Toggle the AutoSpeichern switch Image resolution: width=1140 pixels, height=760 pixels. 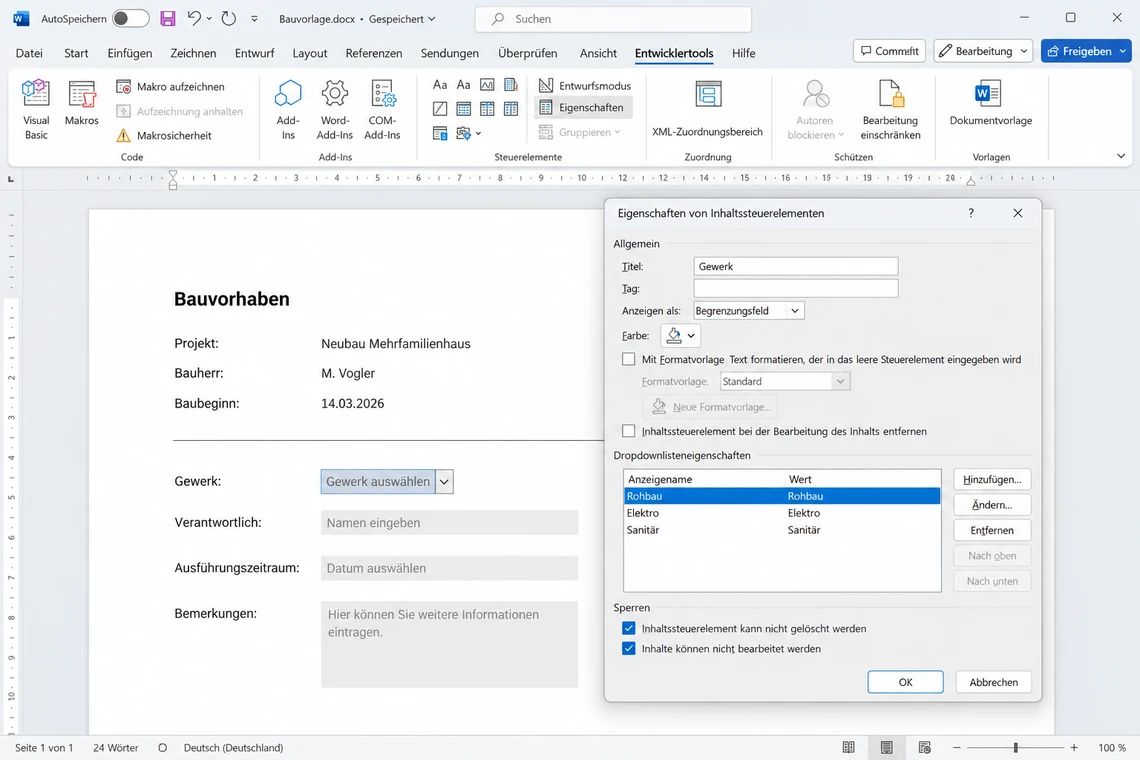130,19
